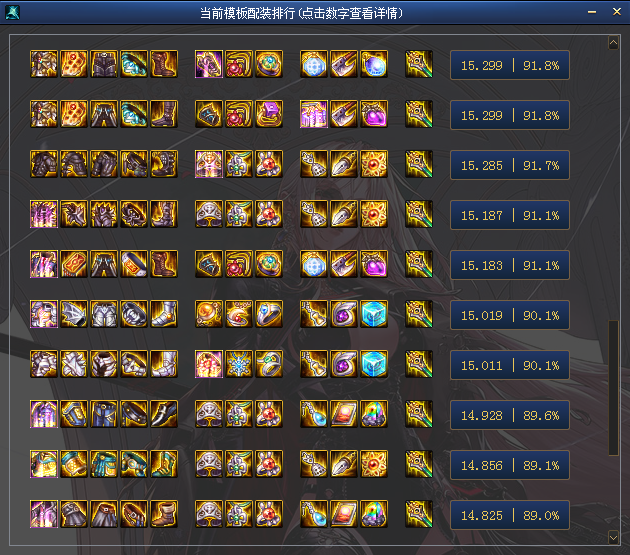Click the orange card icon in 14.825 row
Viewport: 630px width, 555px height.
(x=344, y=514)
